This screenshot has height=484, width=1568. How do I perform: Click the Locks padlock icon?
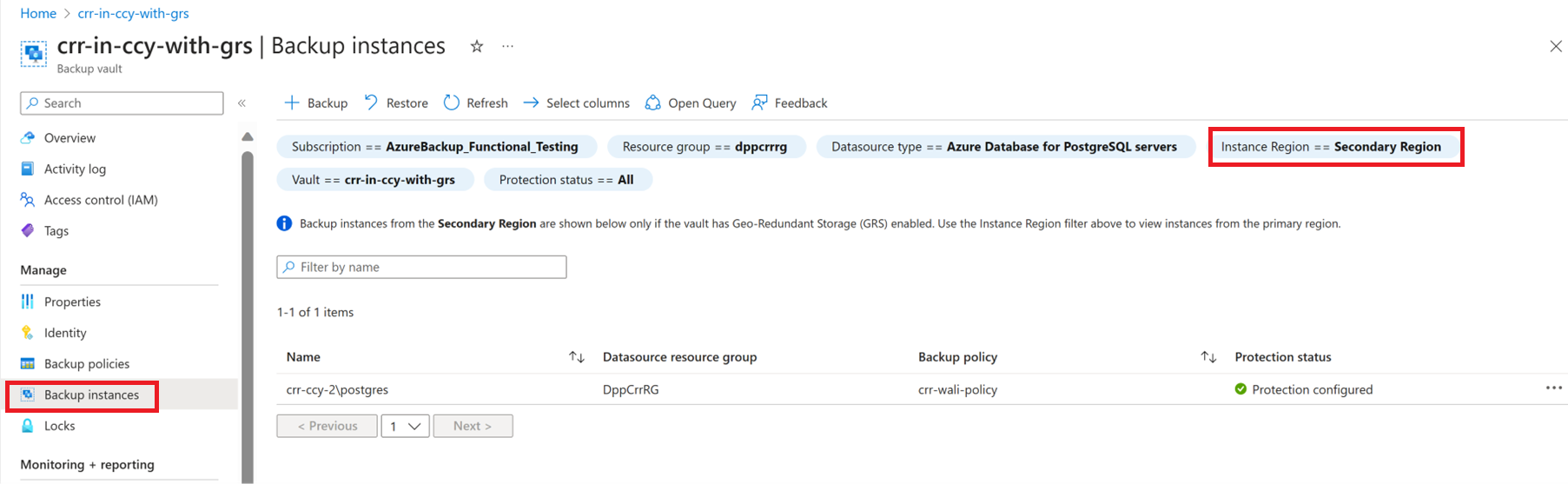coord(28,426)
